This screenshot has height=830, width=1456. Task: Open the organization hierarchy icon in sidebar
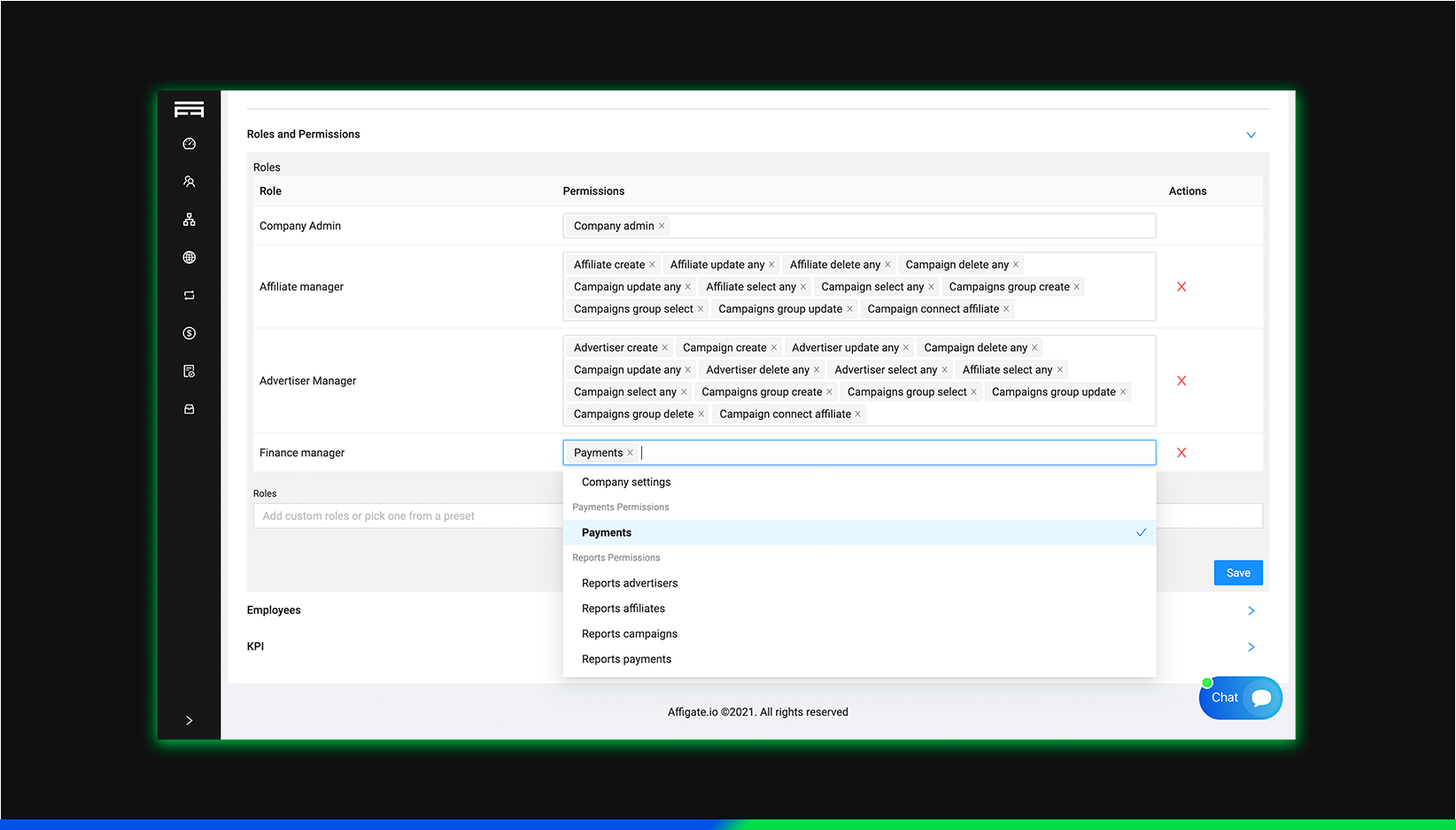coord(189,219)
